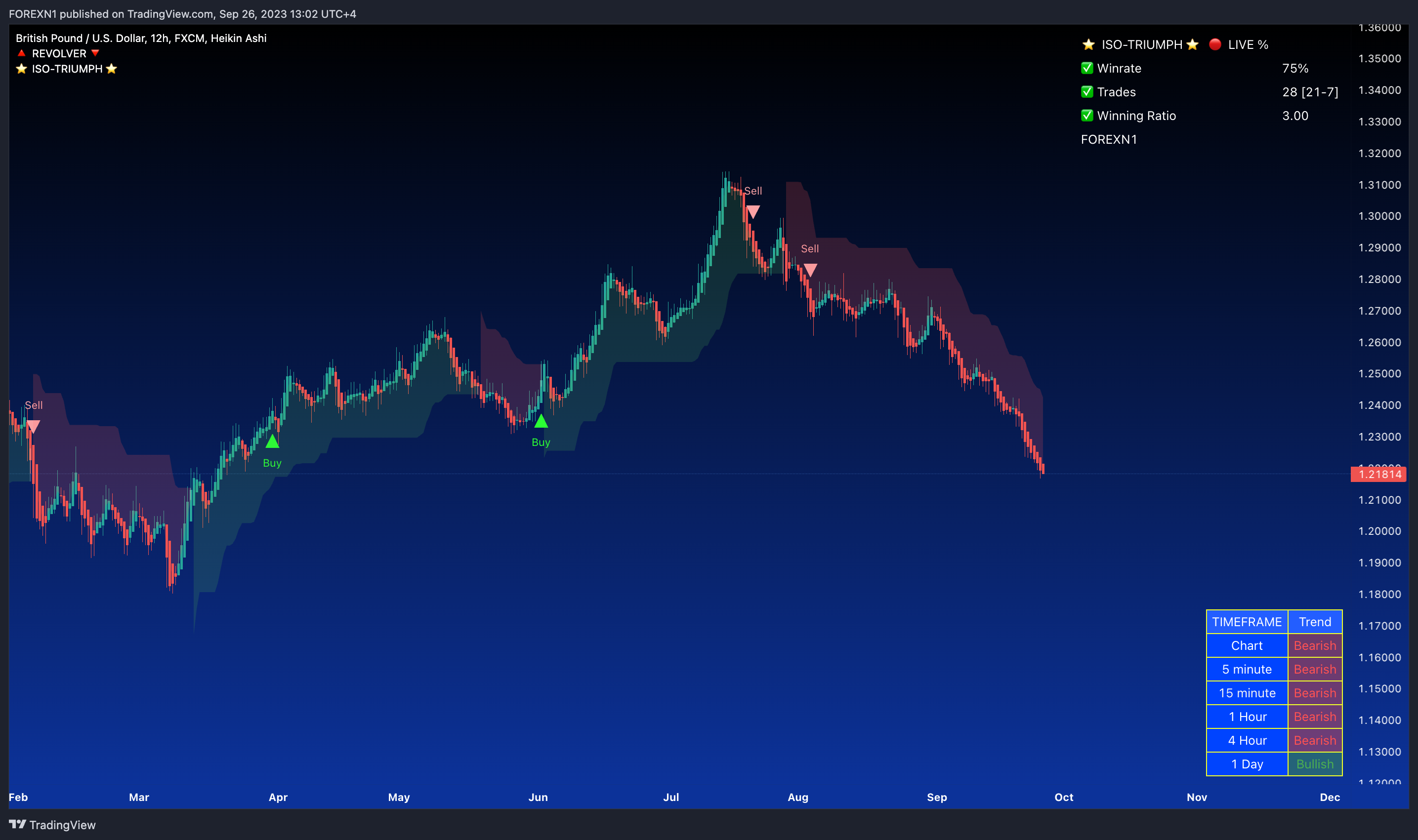This screenshot has height=840, width=1418.
Task: Click the 1.25000 price axis label
Action: [x=1379, y=374]
